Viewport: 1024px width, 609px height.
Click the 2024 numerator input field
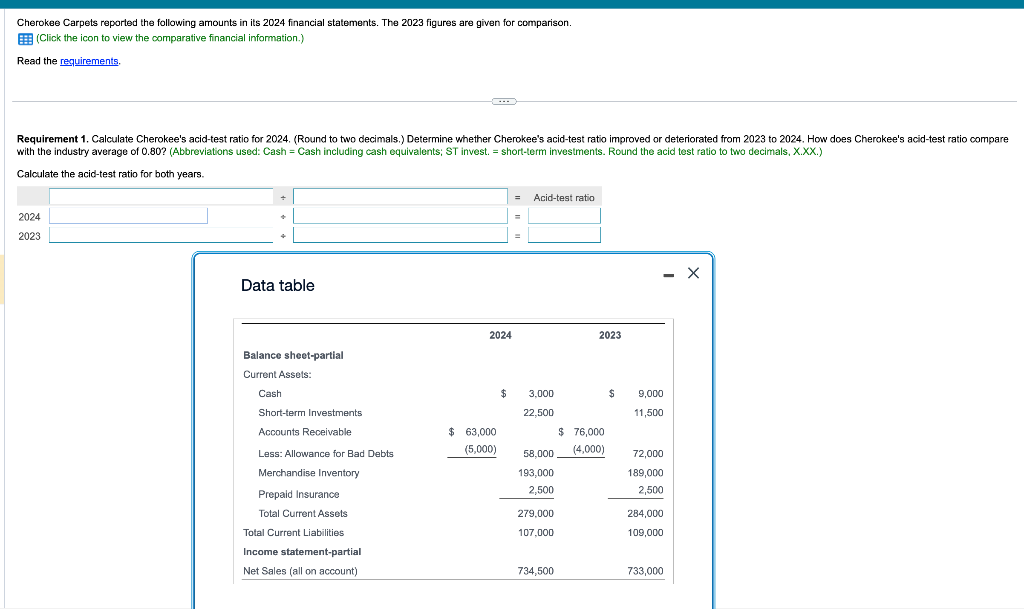tap(129, 216)
